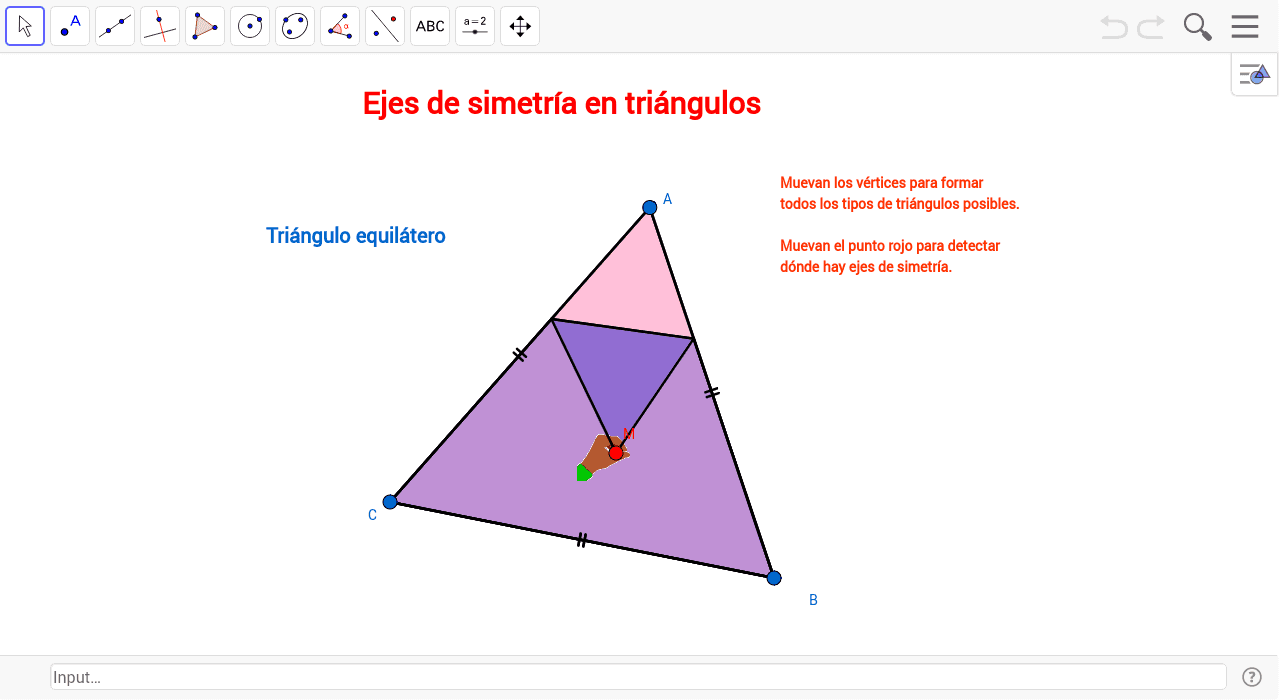Click the red point M
This screenshot has width=1279, height=700.
click(x=616, y=453)
